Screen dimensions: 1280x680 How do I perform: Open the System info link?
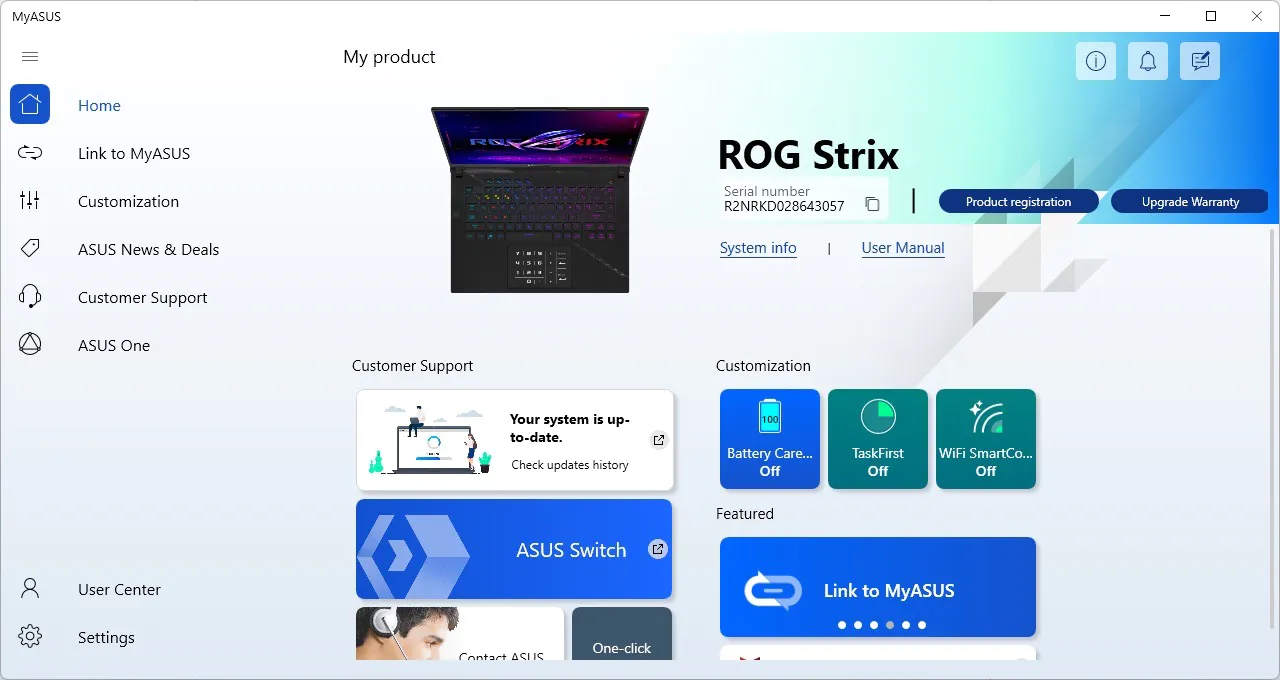[x=758, y=248]
